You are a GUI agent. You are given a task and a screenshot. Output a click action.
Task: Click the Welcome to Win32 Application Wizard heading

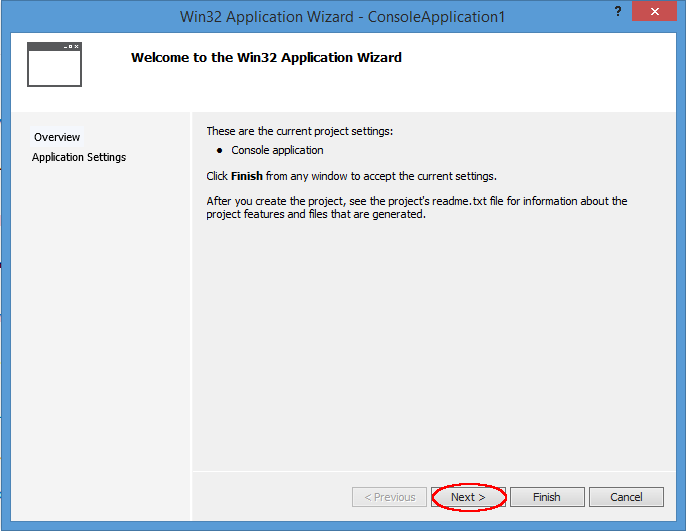pos(266,58)
